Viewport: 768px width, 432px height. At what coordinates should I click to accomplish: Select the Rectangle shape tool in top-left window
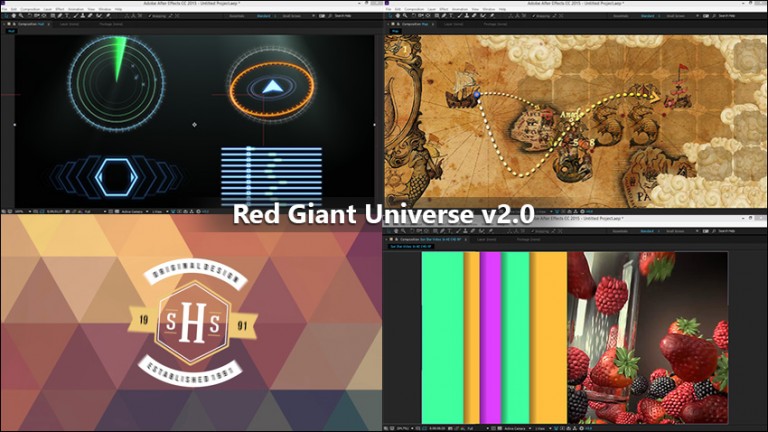click(x=52, y=16)
